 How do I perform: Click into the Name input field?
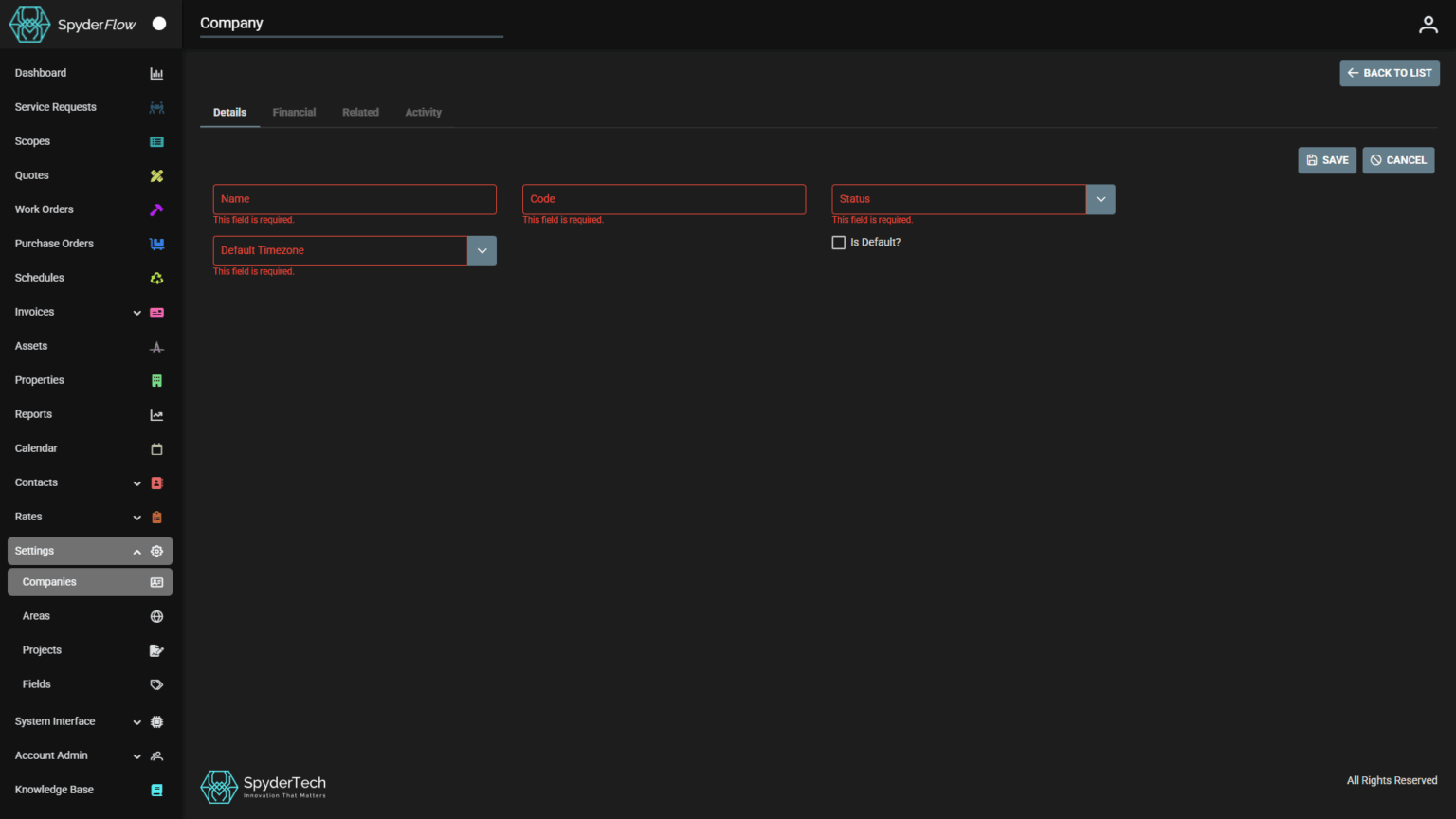coord(354,199)
